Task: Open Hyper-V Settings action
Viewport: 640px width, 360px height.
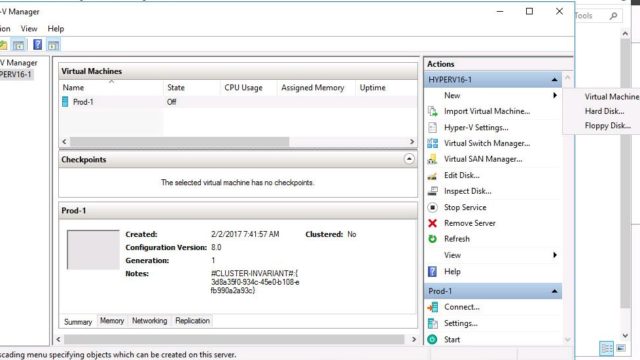Action: click(476, 127)
